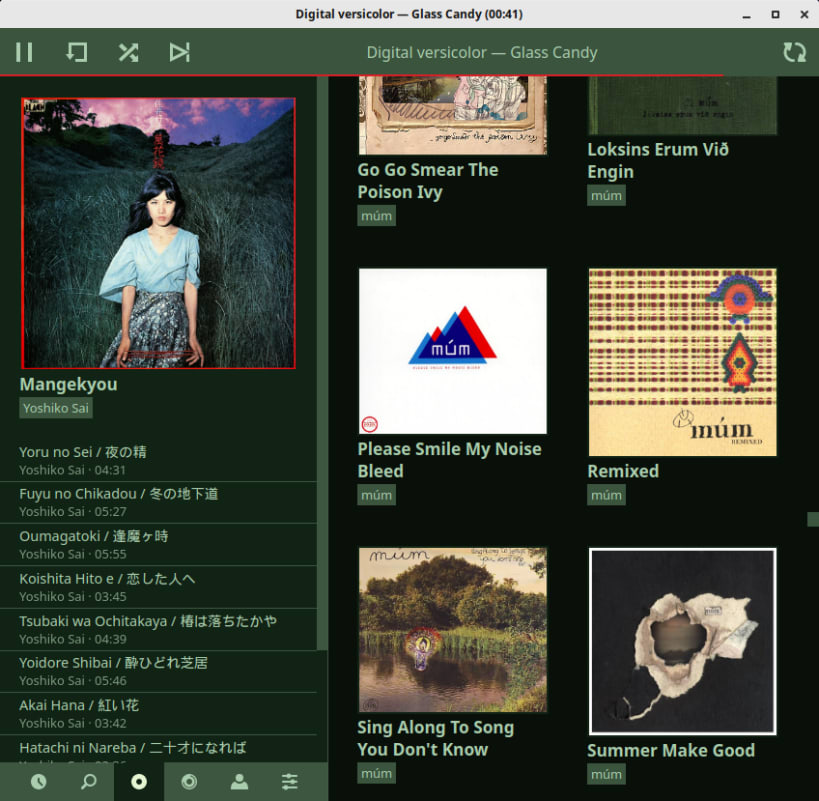Click the Mangekyou album title text

(68, 384)
